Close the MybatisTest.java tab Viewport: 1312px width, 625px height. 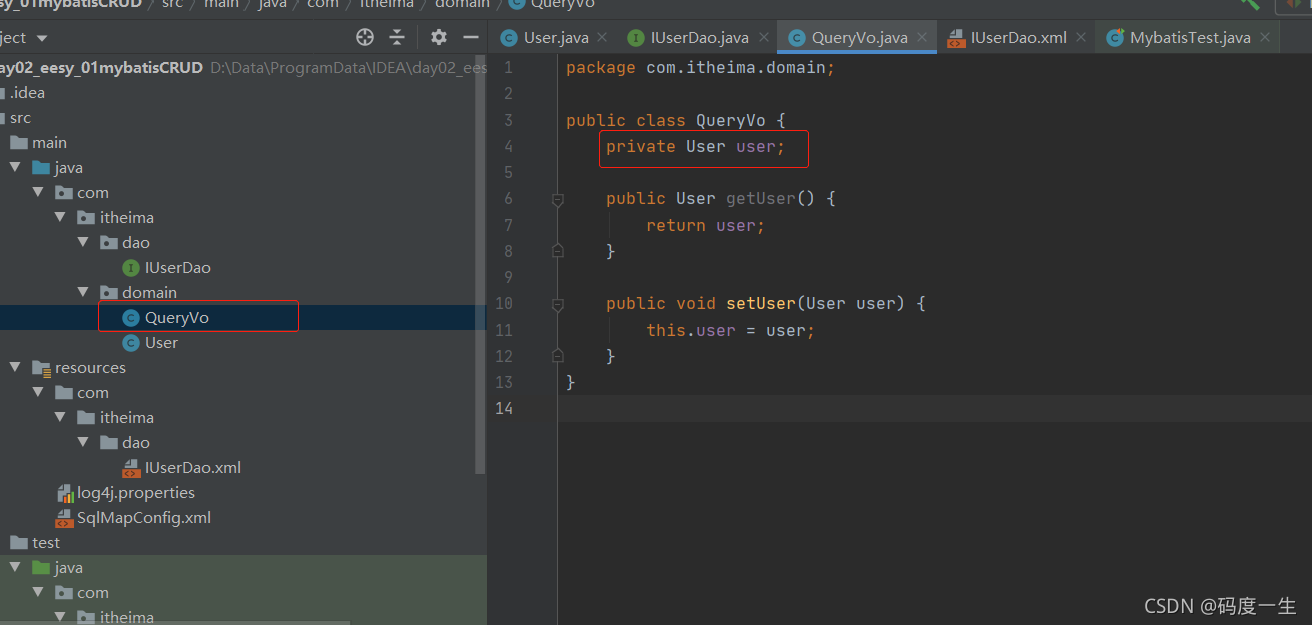point(1264,38)
